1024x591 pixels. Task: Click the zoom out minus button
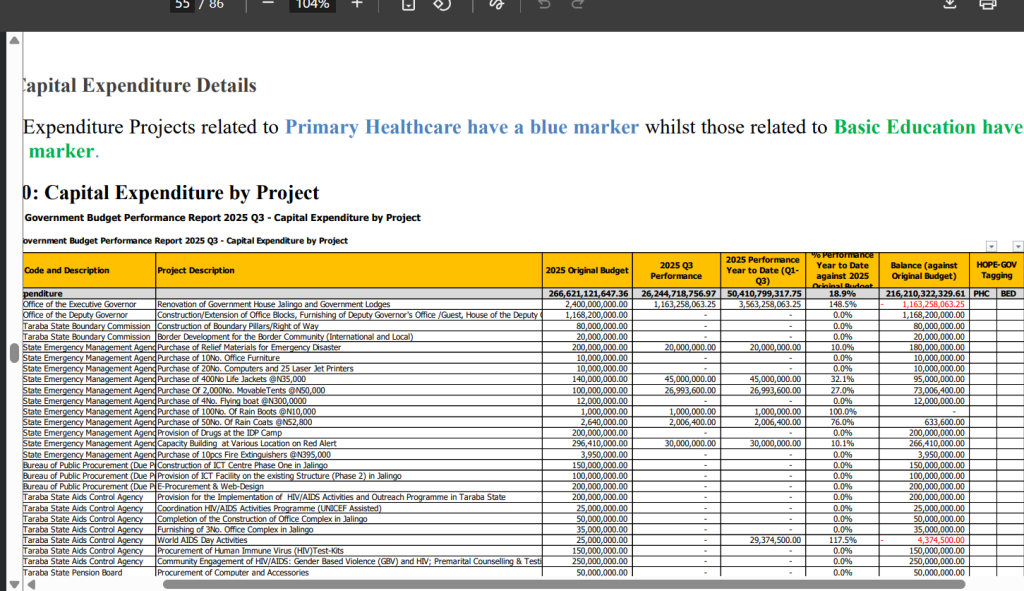[x=267, y=4]
